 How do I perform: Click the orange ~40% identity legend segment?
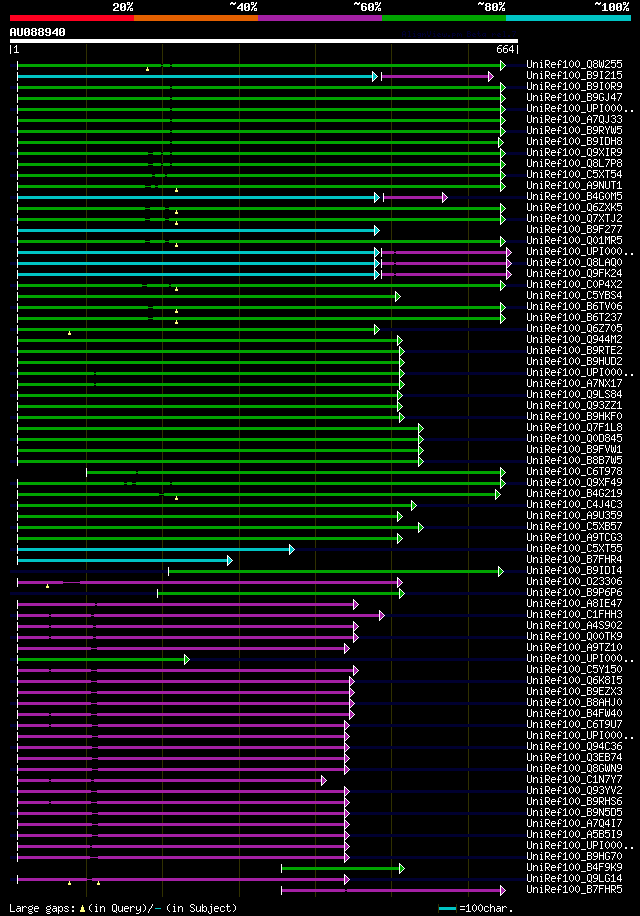coord(196,18)
